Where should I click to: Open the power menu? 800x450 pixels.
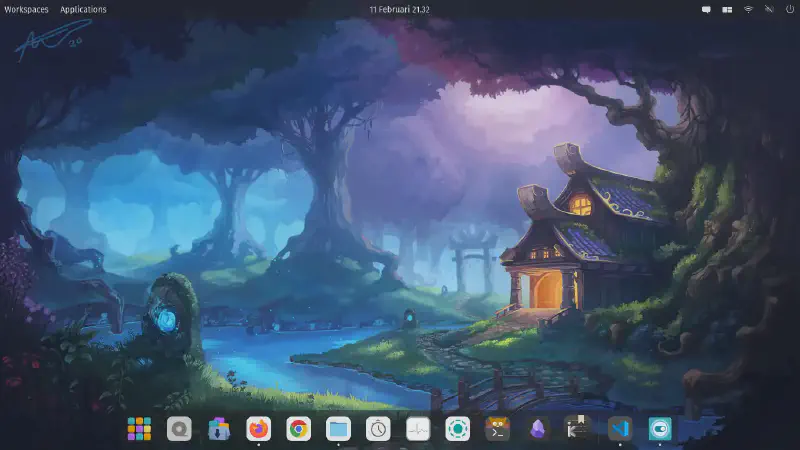[788, 9]
